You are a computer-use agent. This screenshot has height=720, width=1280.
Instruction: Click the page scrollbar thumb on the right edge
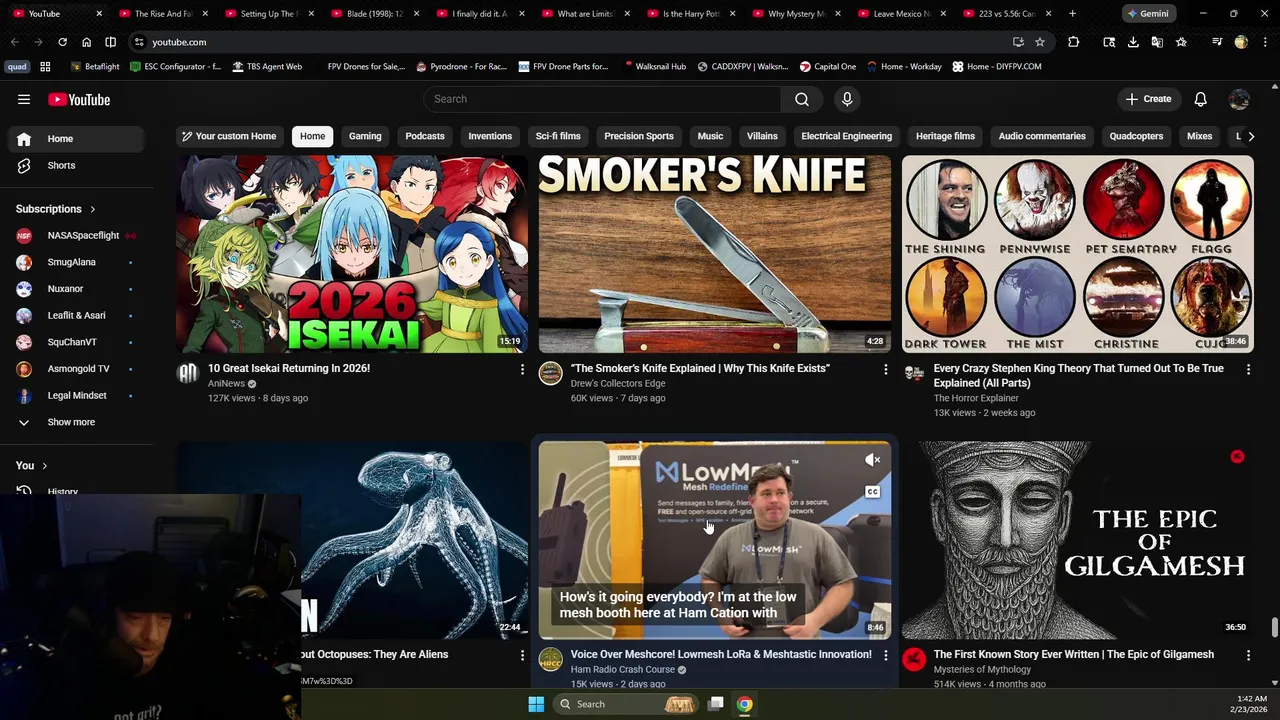tap(1274, 627)
